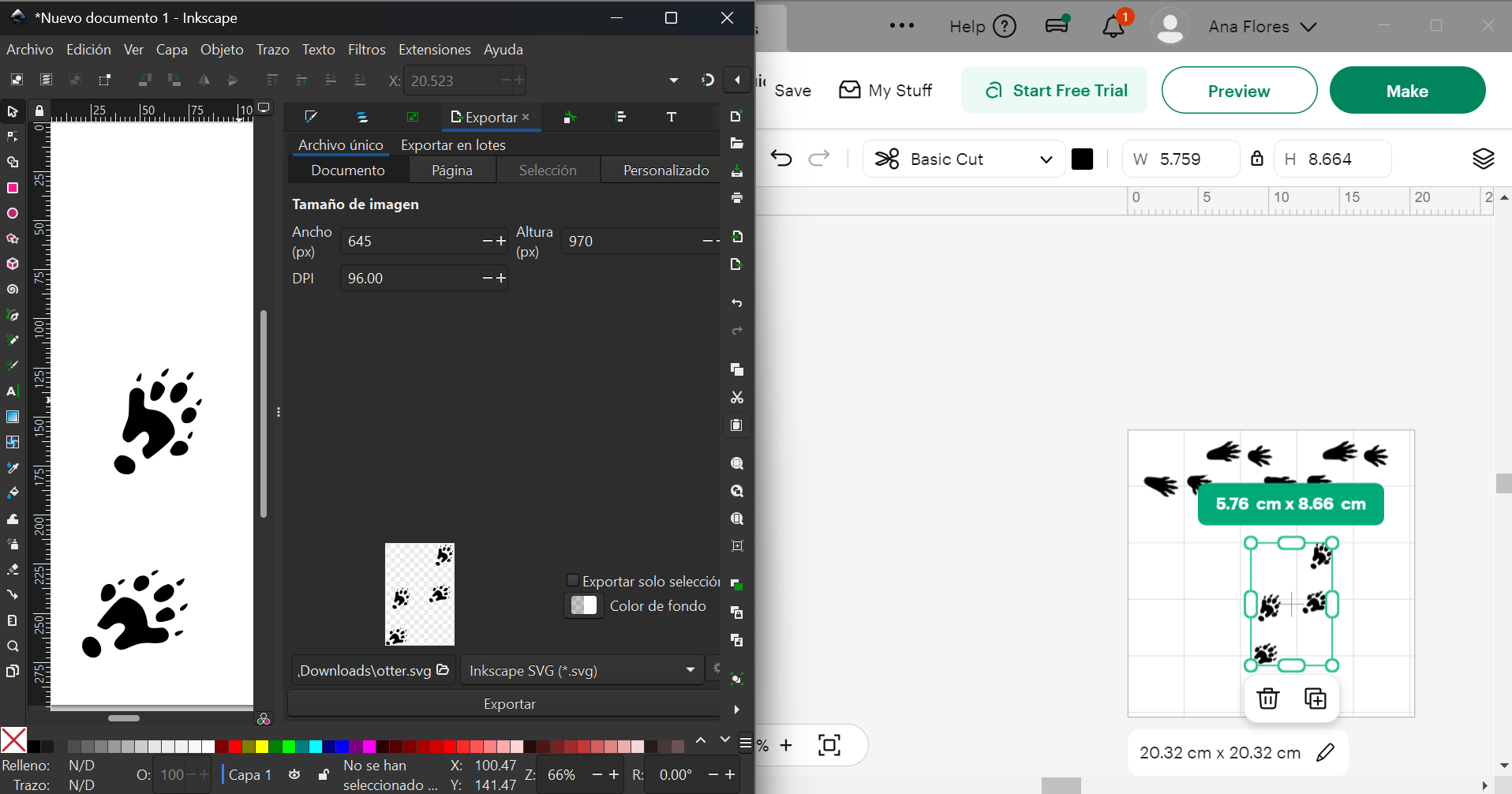Image resolution: width=1512 pixels, height=794 pixels.
Task: Activate the Text tool
Action: 13,391
